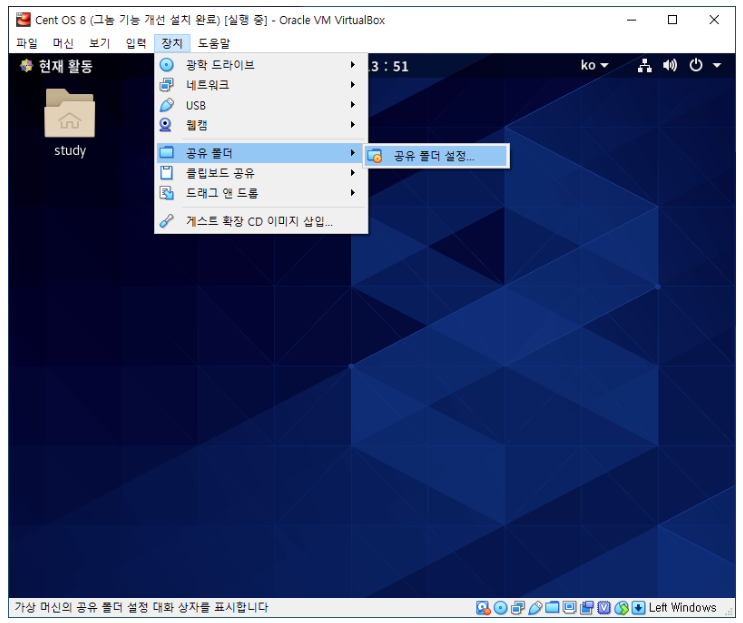Maximize the VirtualBox window
The image size is (743, 623).
pyautogui.click(x=672, y=19)
